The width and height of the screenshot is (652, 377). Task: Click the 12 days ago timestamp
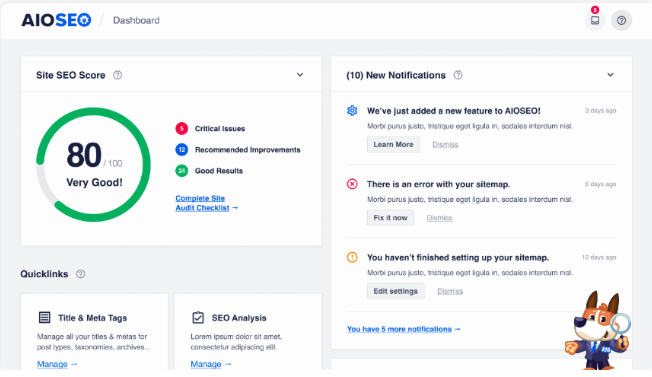click(599, 257)
